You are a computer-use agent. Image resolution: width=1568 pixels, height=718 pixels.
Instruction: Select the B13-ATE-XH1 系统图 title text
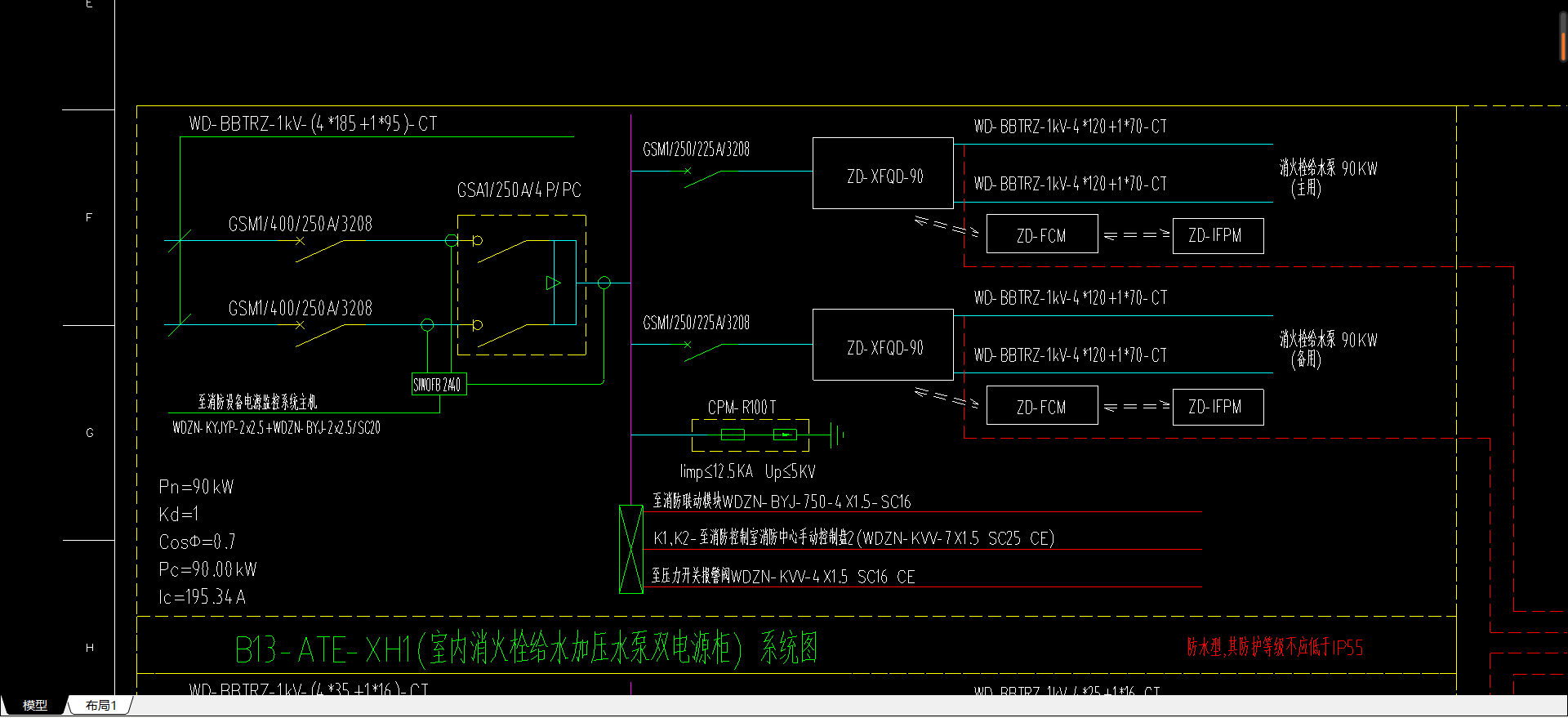coord(527,649)
